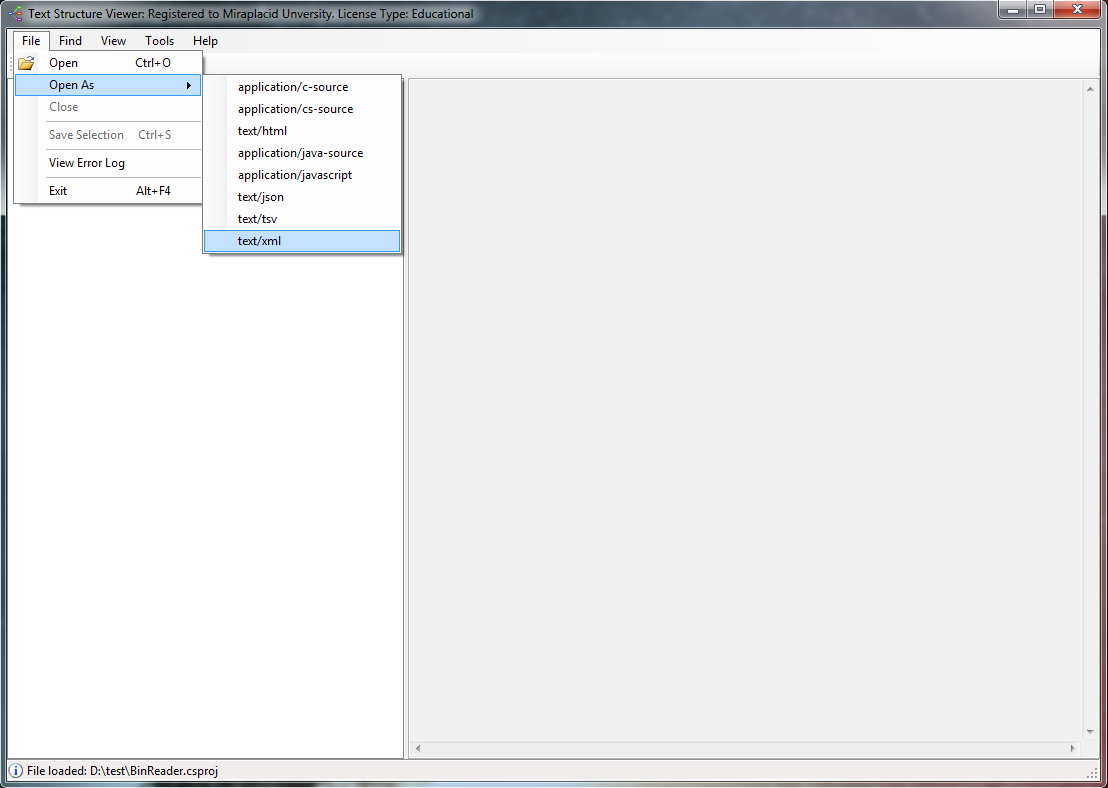The width and height of the screenshot is (1108, 788).
Task: Open the Find menu
Action: click(x=71, y=40)
